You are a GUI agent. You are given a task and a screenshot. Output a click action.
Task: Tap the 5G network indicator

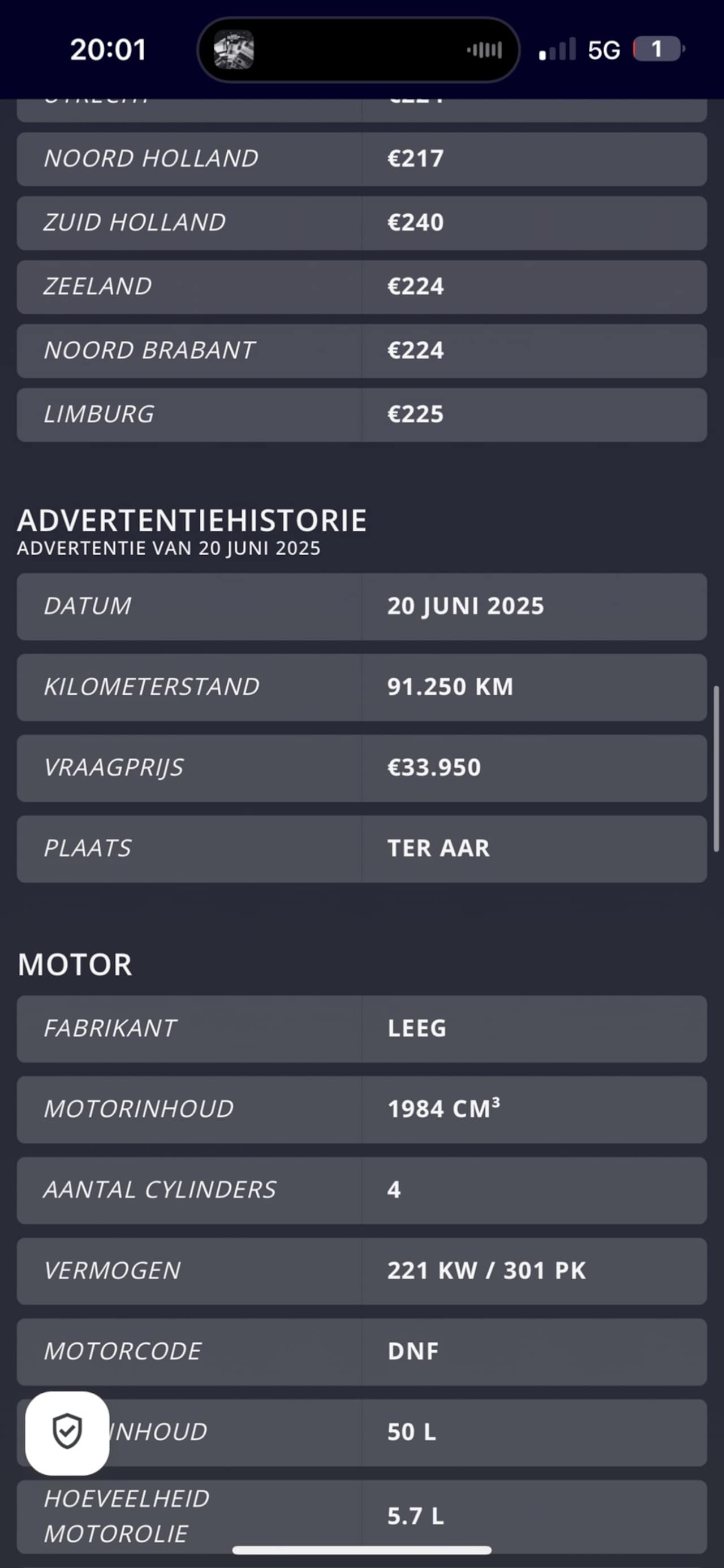point(604,50)
